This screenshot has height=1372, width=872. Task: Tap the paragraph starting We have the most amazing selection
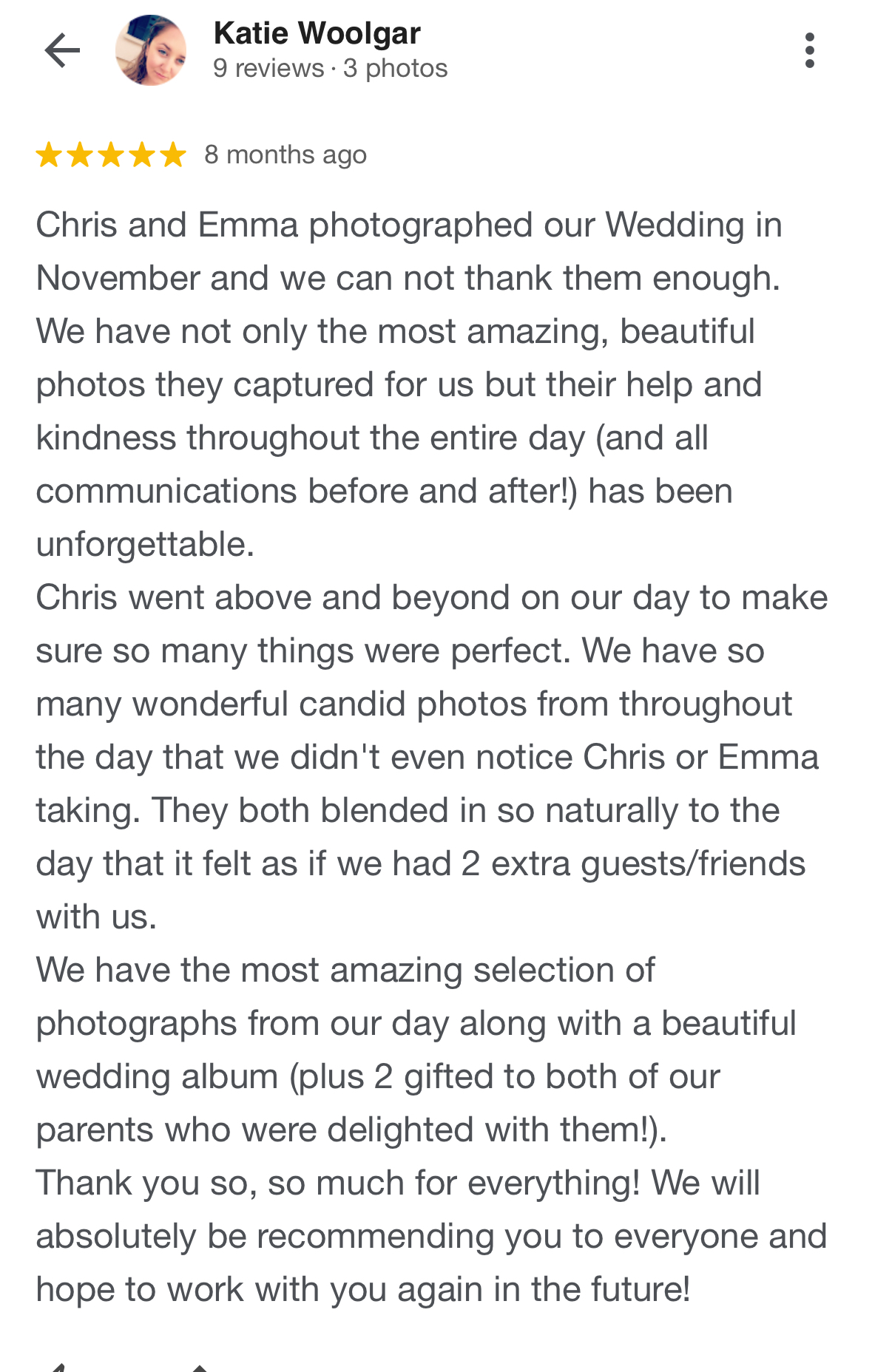pyautogui.click(x=416, y=1050)
